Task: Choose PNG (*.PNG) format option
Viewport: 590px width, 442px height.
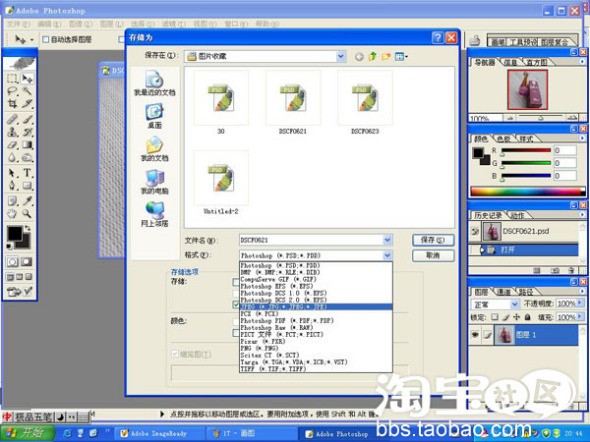Action: (316, 348)
